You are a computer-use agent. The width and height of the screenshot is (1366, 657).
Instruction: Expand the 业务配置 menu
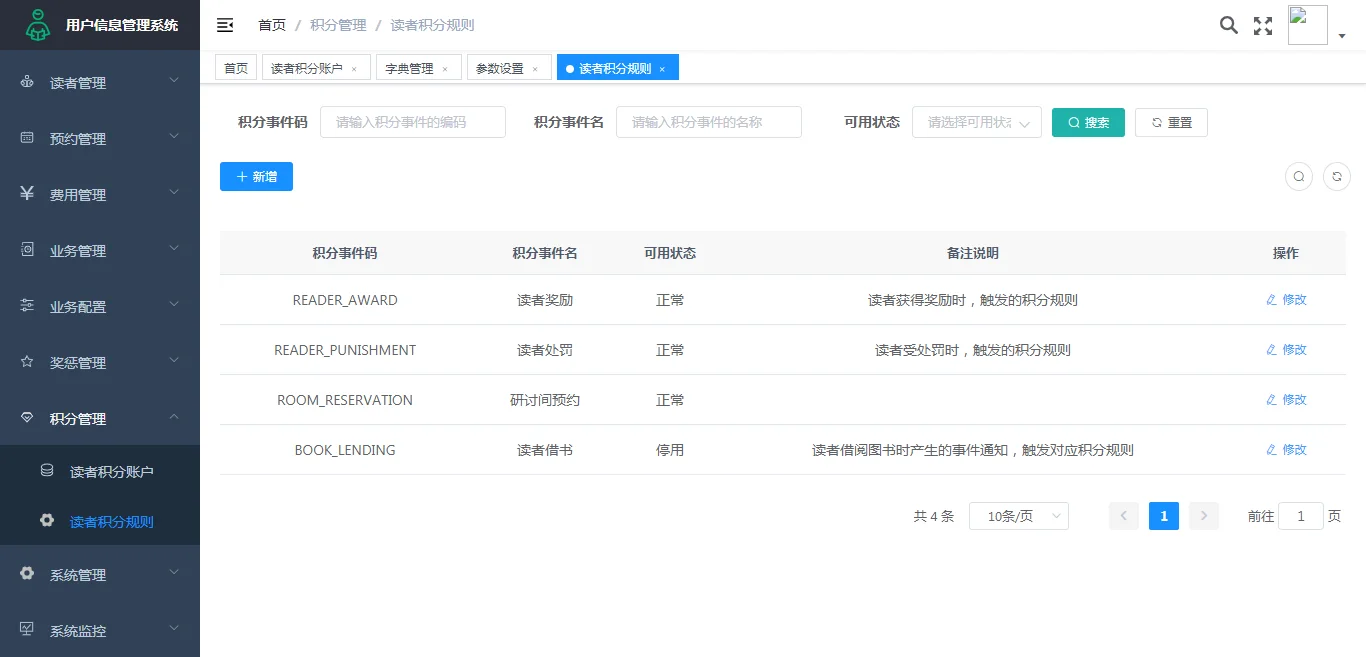[x=100, y=306]
